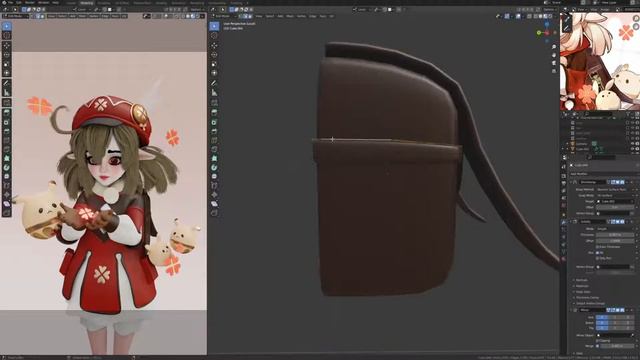
Task: Click Shrinkwrap Target object field
Action: [x=615, y=202]
